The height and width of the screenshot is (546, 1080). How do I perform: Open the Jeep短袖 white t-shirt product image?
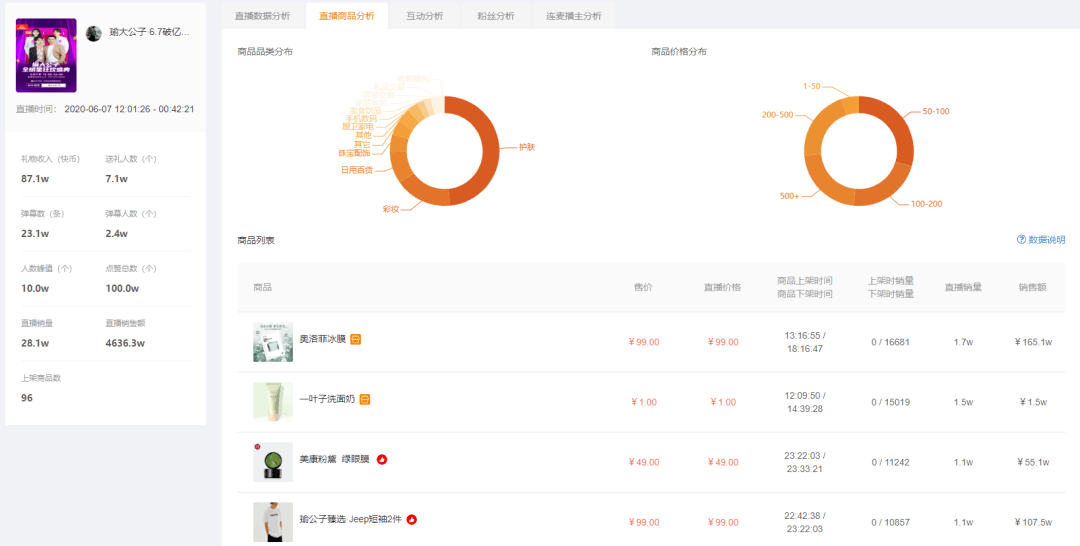273,522
